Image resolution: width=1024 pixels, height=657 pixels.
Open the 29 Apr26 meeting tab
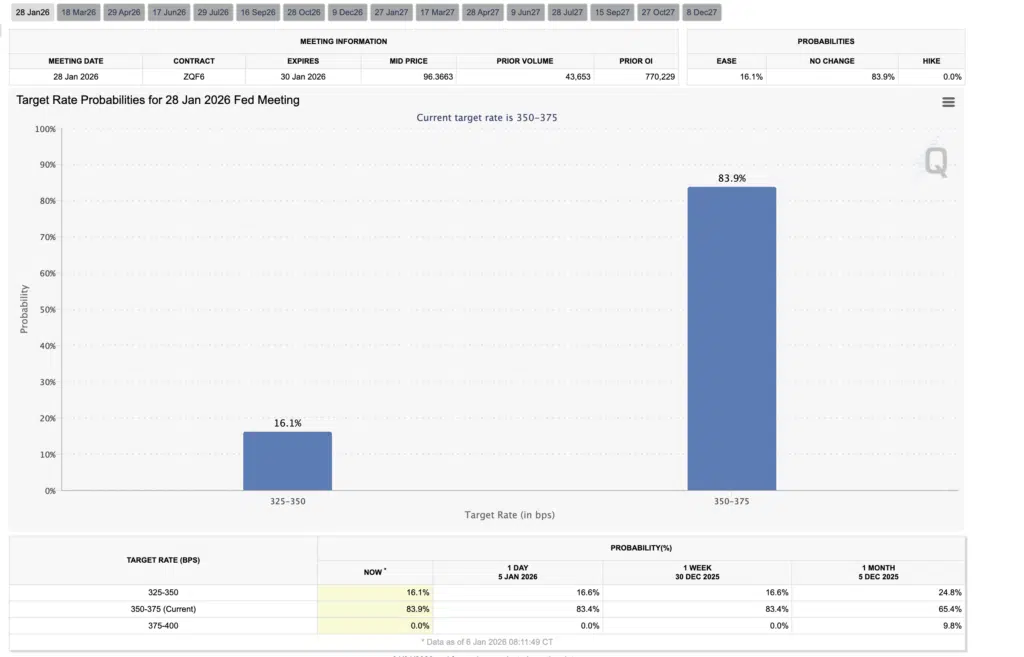pos(124,12)
